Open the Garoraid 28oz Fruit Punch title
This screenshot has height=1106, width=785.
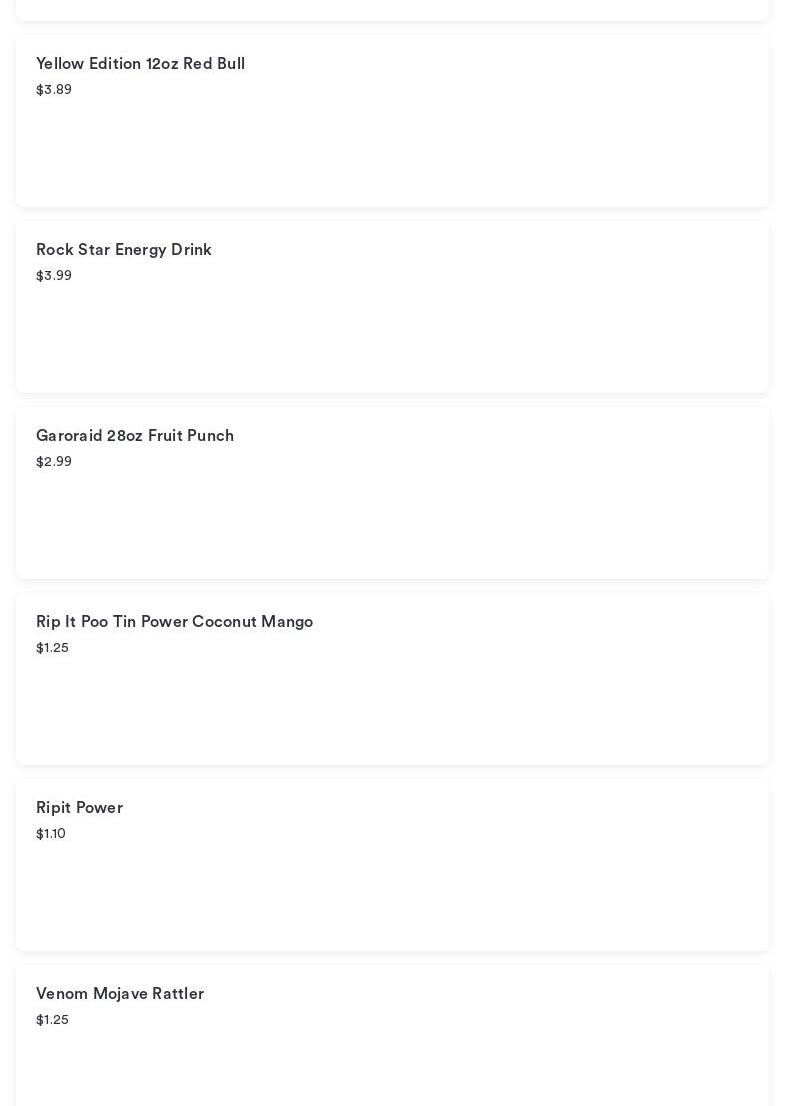point(135,436)
